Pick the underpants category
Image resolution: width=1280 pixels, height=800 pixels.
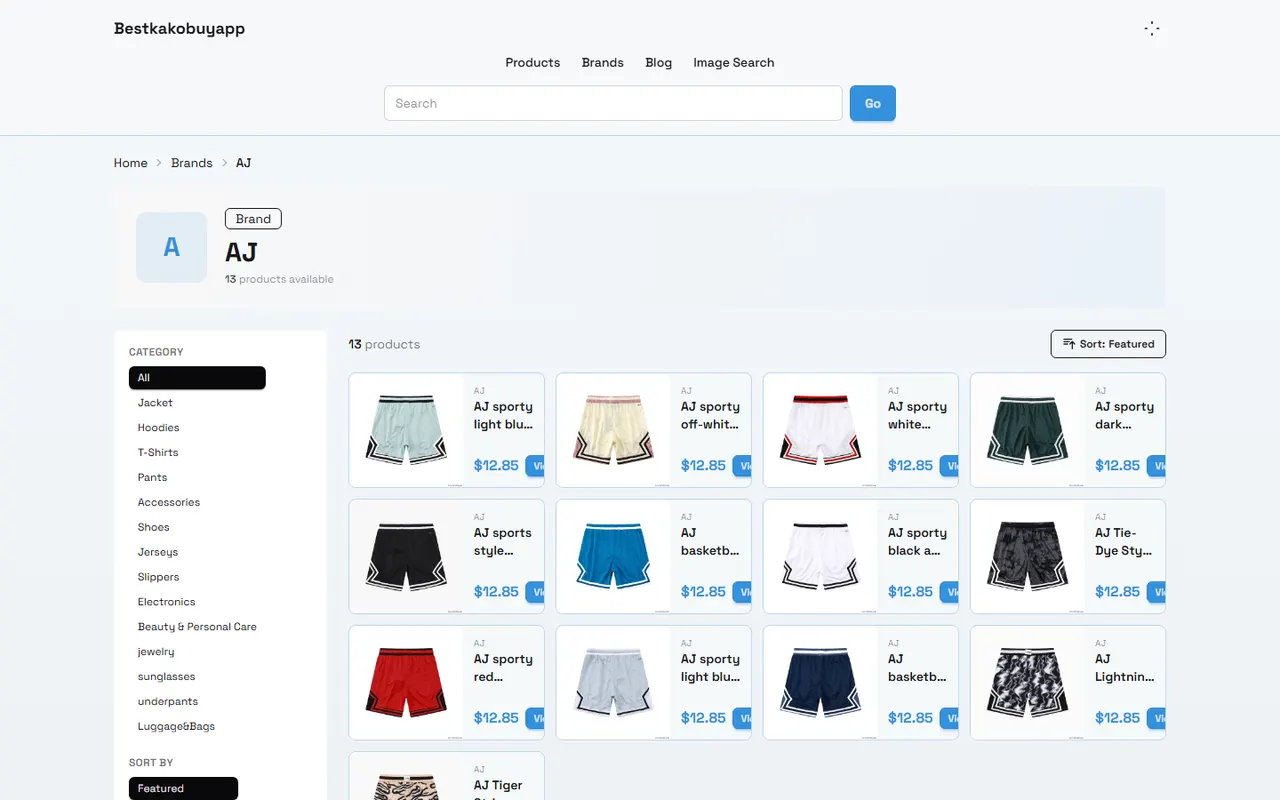click(x=168, y=703)
